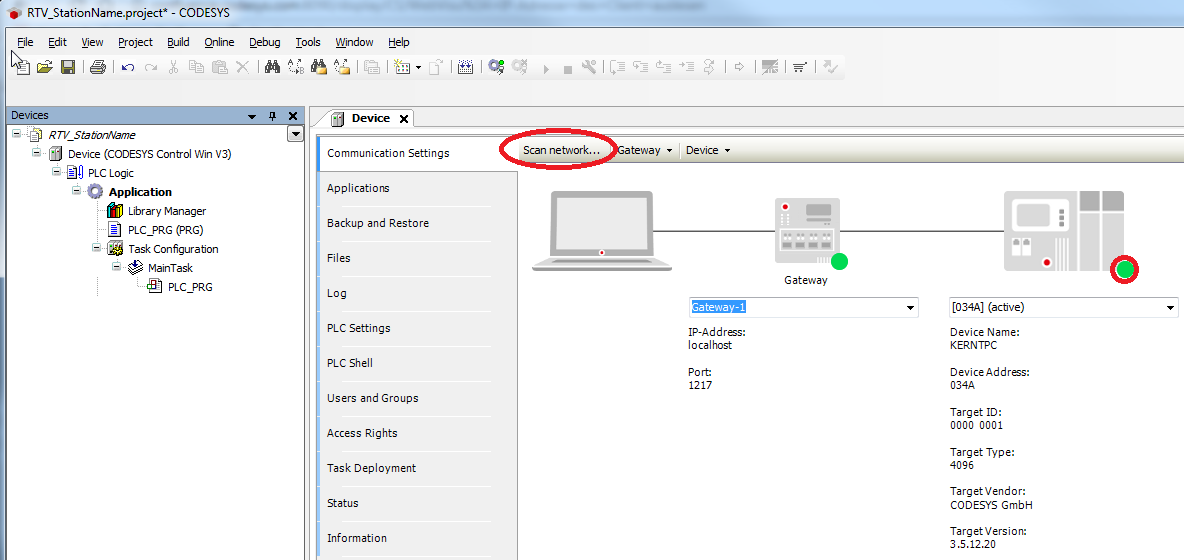The image size is (1184, 560).
Task: Open the [034A] (active) device dropdown
Action: point(1170,308)
